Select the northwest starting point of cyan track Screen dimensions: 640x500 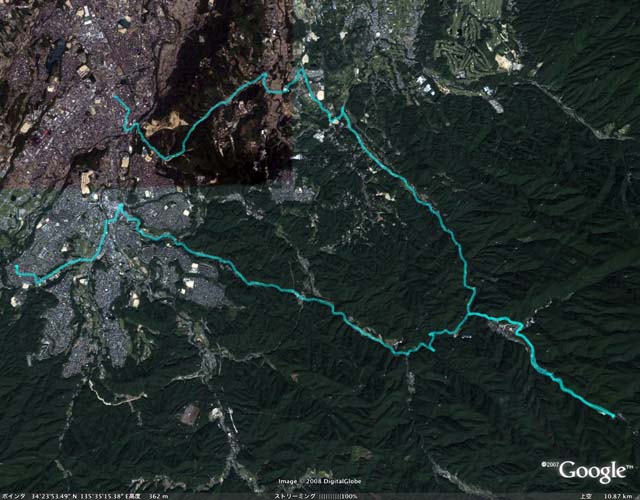[115, 97]
